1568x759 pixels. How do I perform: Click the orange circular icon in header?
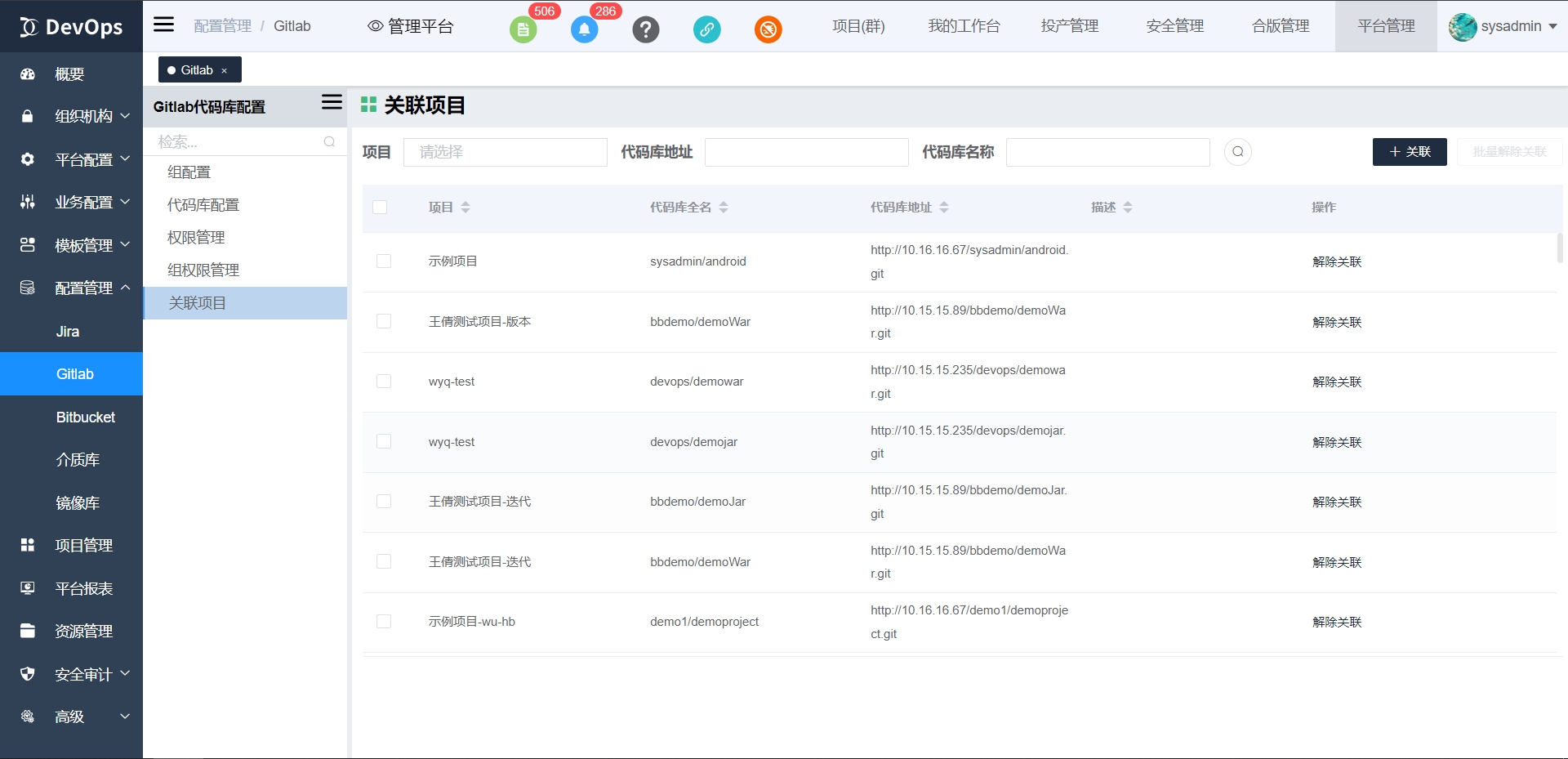click(x=768, y=30)
